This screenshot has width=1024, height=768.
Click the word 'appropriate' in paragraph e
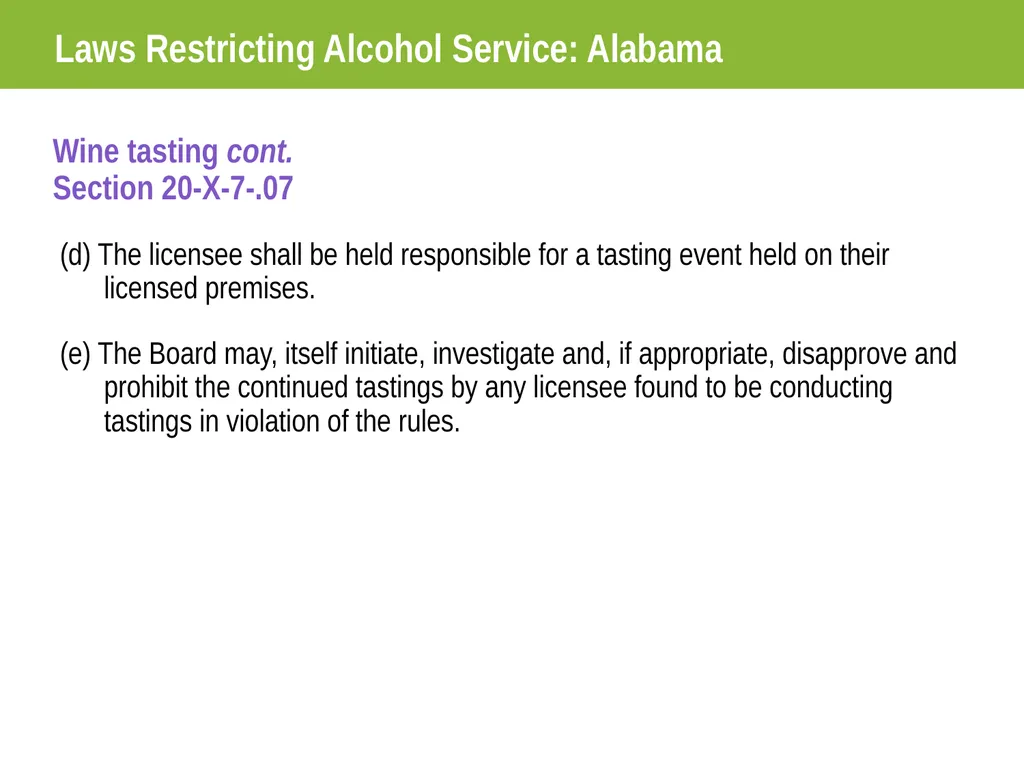[x=706, y=354]
